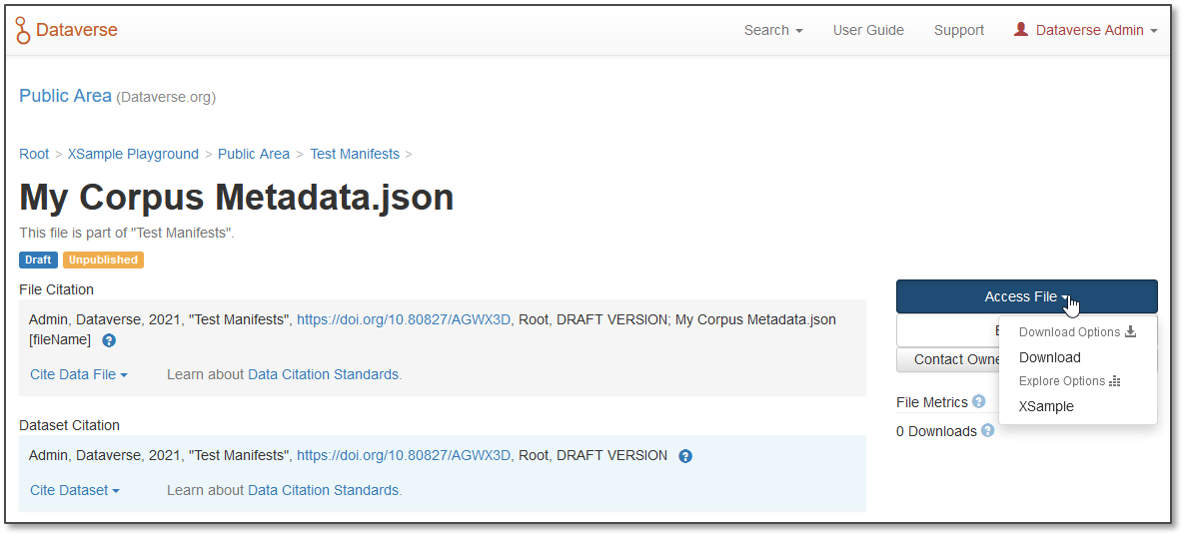The image size is (1185, 537).
Task: Click the Explore Options header text
Action: (x=1062, y=381)
